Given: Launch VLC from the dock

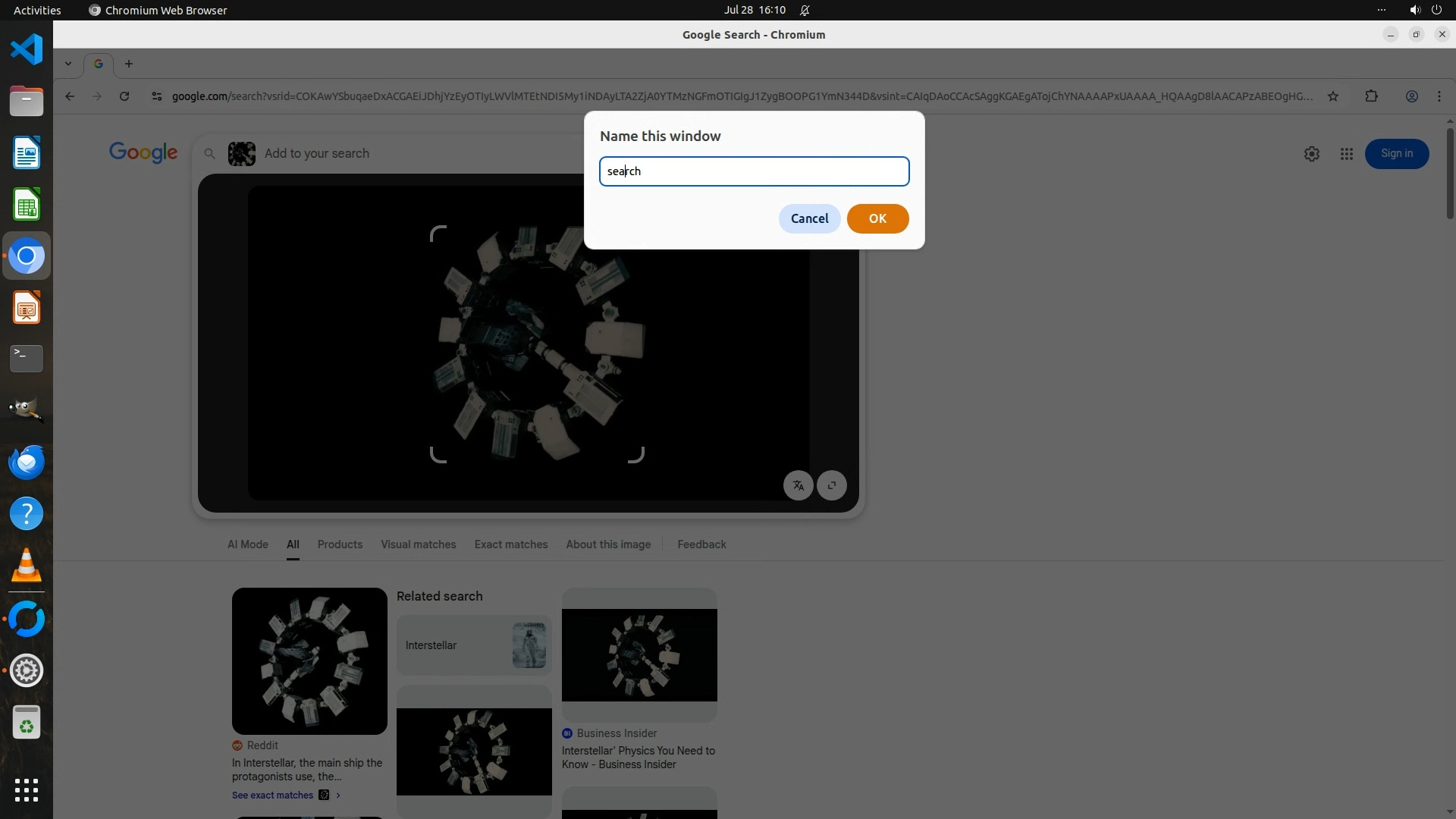Looking at the screenshot, I should pos(27,566).
